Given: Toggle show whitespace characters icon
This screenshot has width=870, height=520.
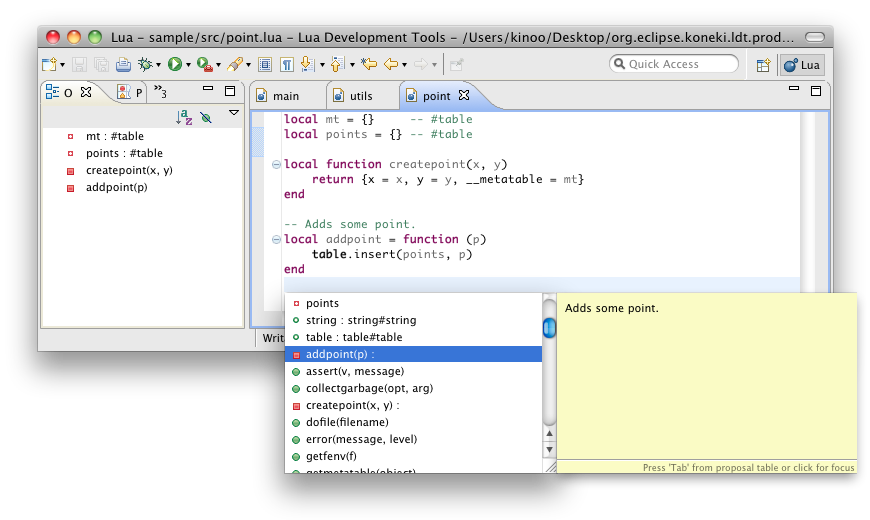Looking at the screenshot, I should pyautogui.click(x=286, y=65).
